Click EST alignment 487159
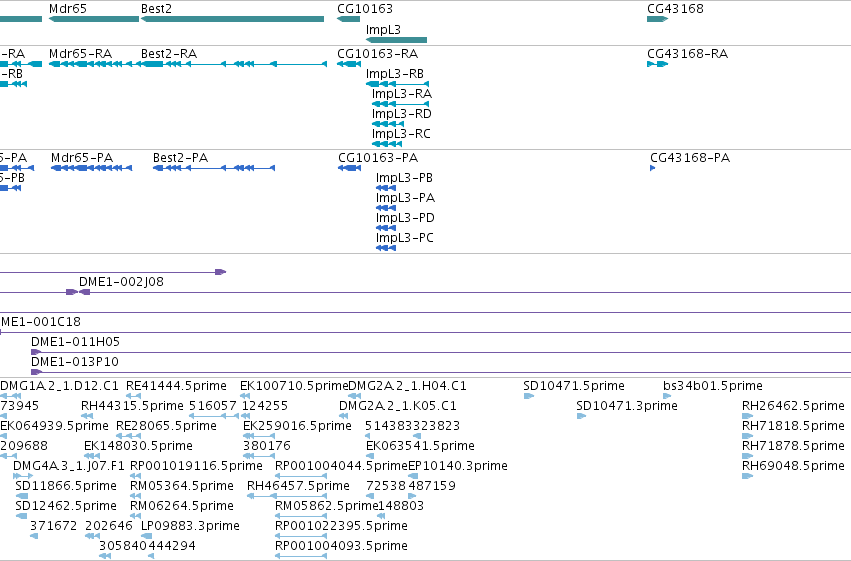This screenshot has height=561, width=851. 432,486
